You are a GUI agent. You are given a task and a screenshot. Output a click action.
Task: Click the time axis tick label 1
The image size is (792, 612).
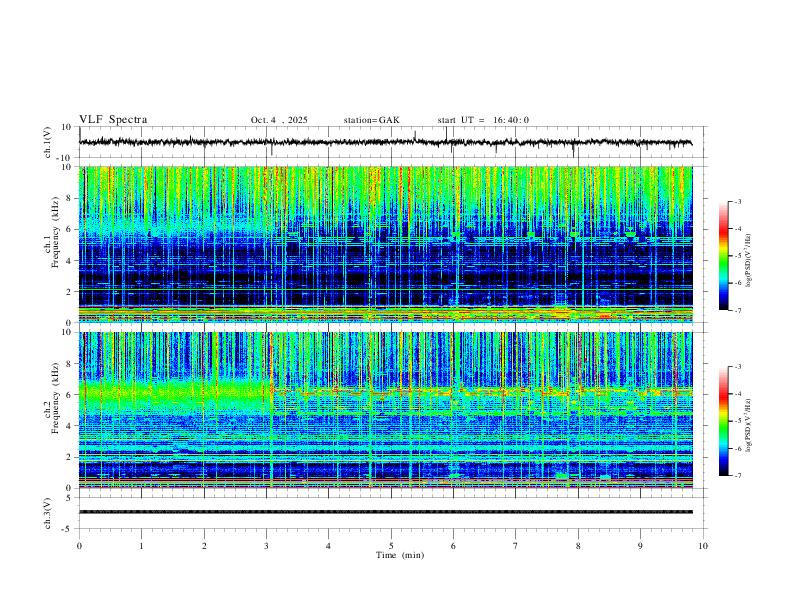pos(141,546)
